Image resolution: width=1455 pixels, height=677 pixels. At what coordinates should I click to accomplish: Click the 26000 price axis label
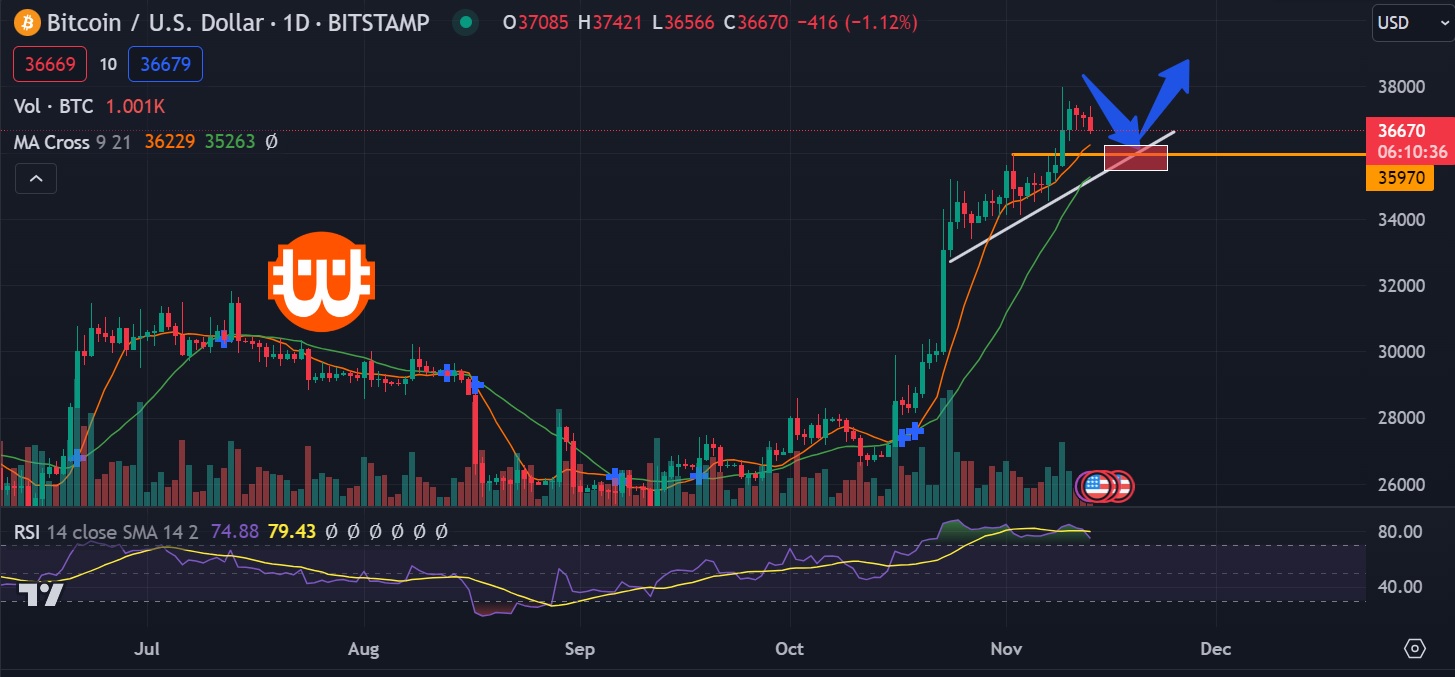(1400, 485)
